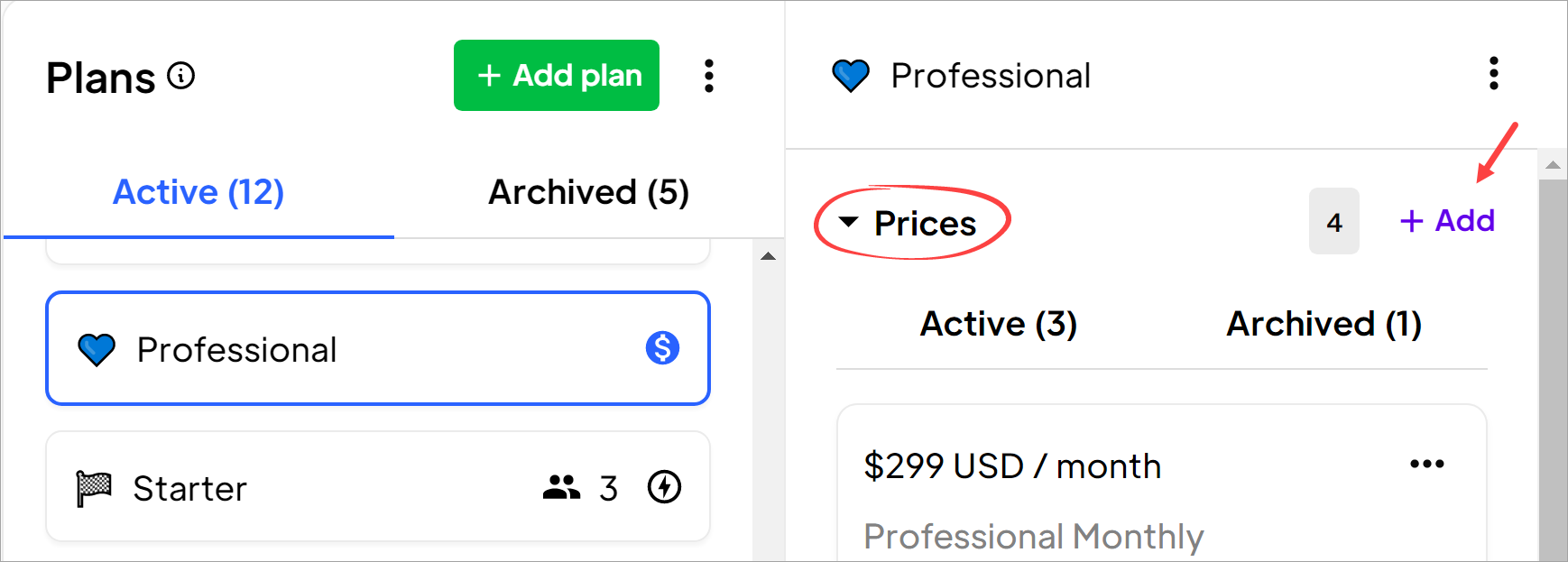Click the checkered flag icon beside Starter
The width and height of the screenshot is (1568, 562).
click(x=94, y=489)
